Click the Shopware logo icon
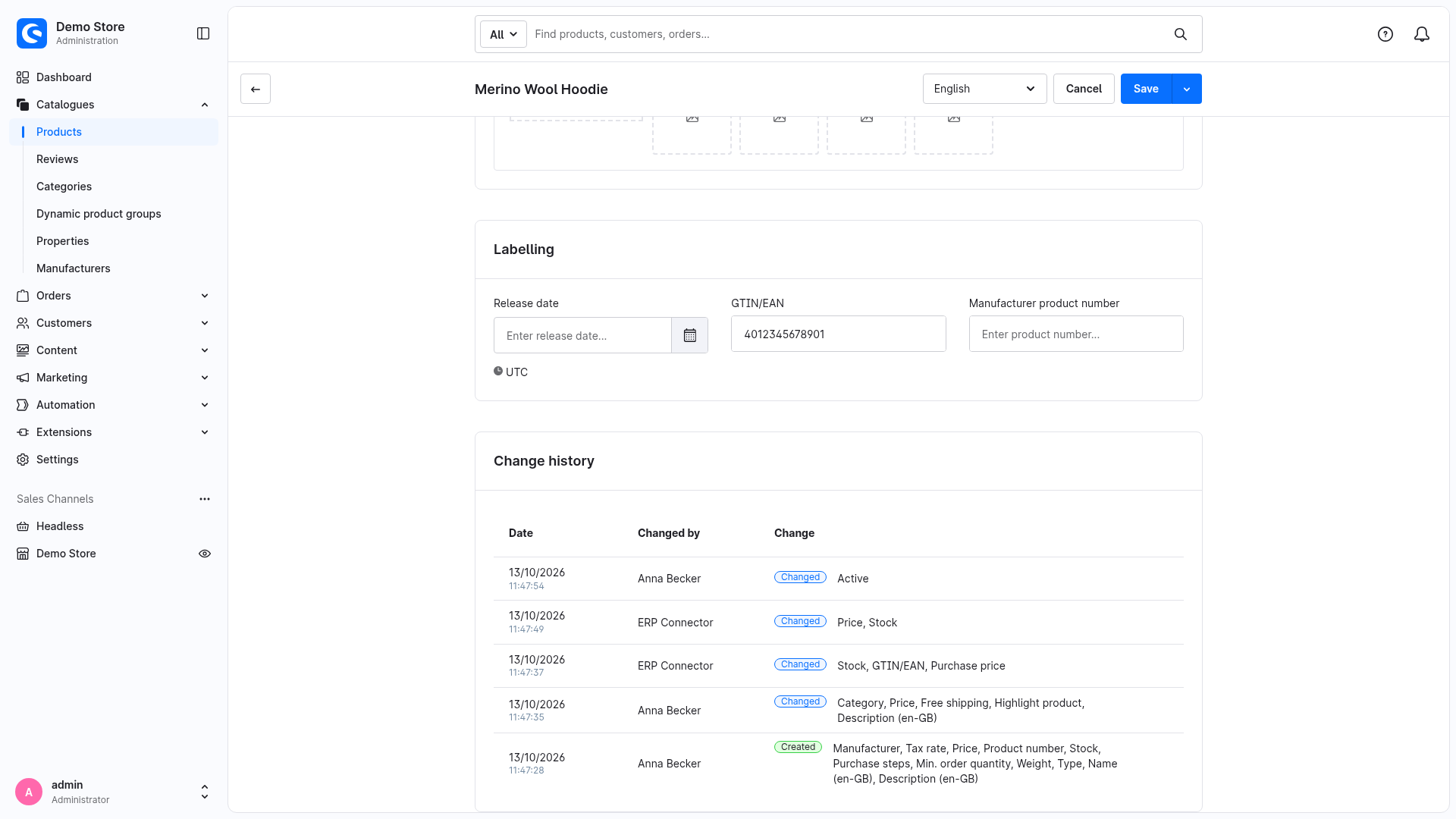Viewport: 1456px width, 819px height. tap(32, 33)
